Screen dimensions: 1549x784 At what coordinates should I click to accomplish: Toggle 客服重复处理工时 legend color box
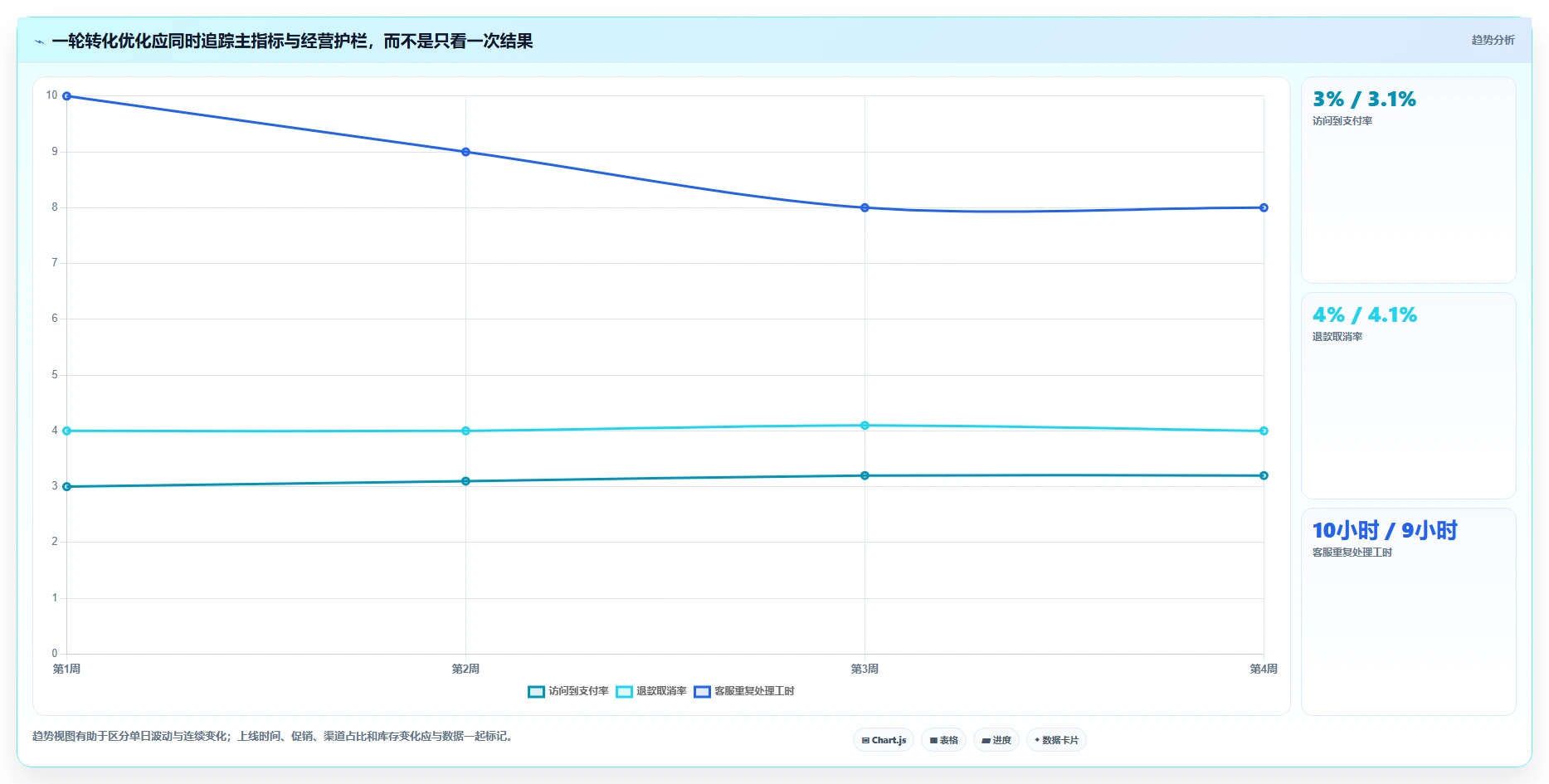[702, 692]
